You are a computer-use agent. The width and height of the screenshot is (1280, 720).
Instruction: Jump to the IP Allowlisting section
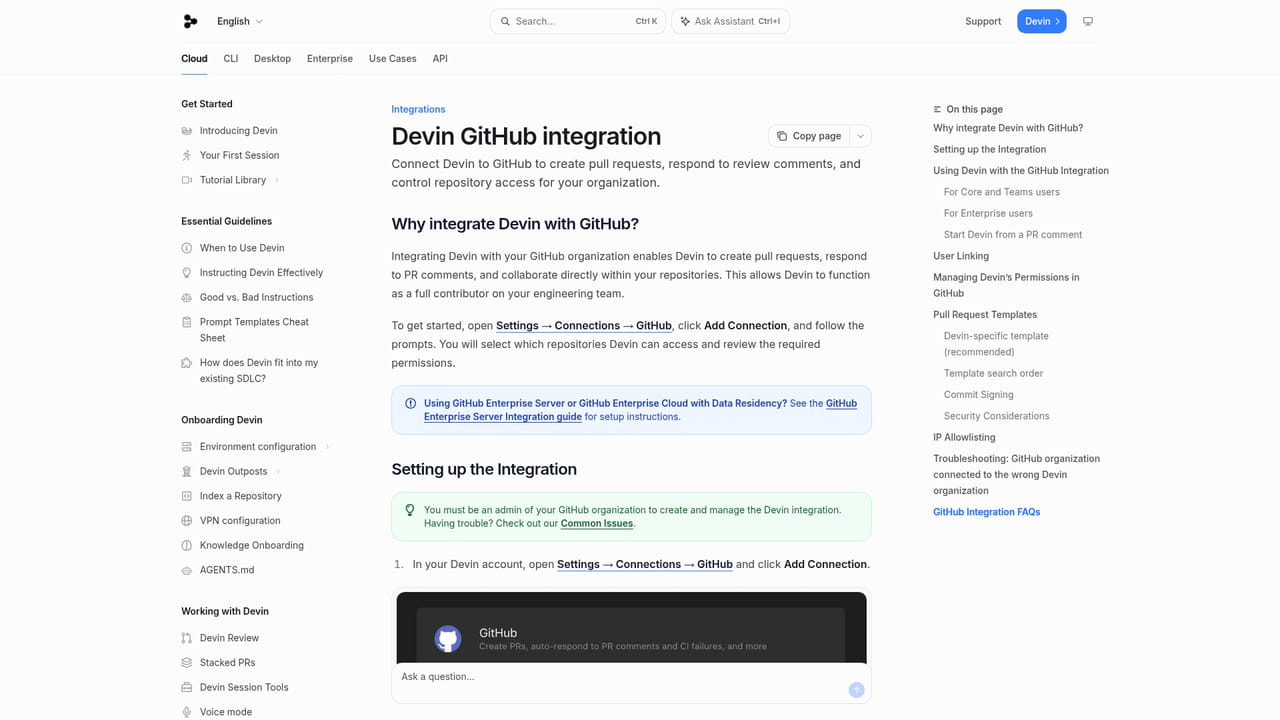(x=964, y=437)
